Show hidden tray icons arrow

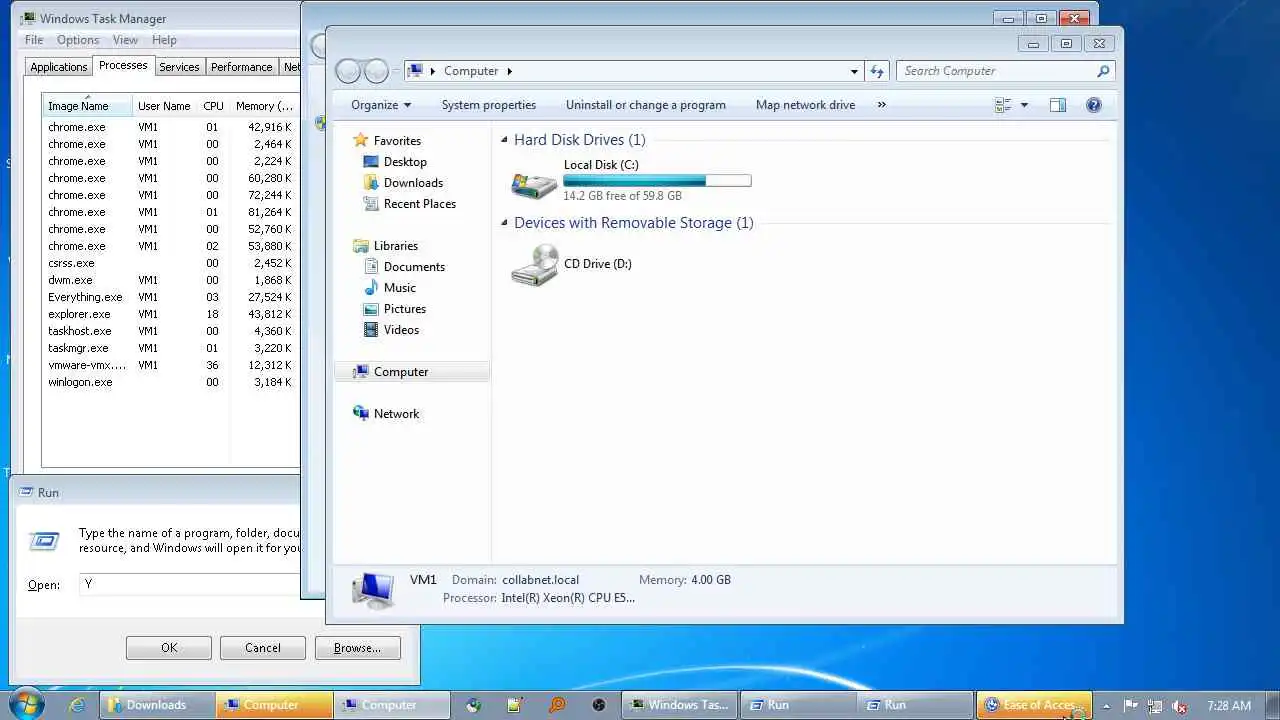click(1106, 706)
